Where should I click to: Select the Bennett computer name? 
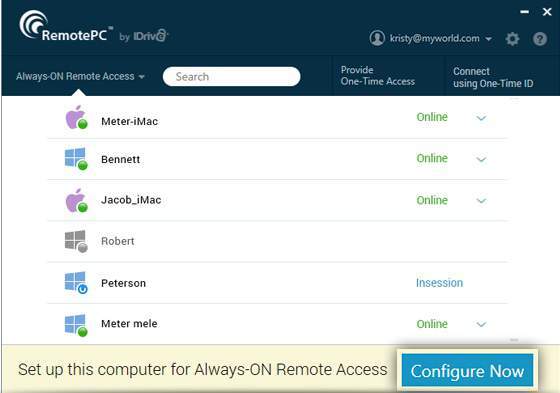120,159
